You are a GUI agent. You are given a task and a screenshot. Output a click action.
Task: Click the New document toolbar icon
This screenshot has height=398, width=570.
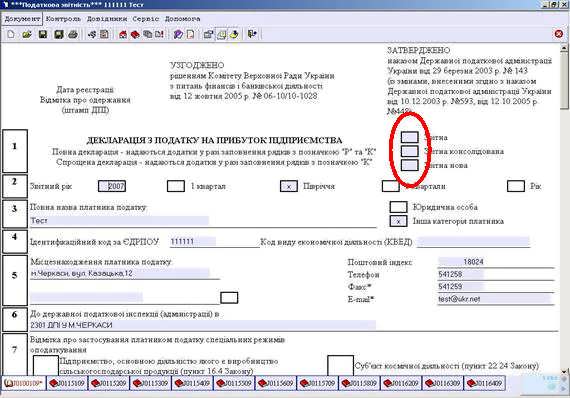[x=11, y=35]
